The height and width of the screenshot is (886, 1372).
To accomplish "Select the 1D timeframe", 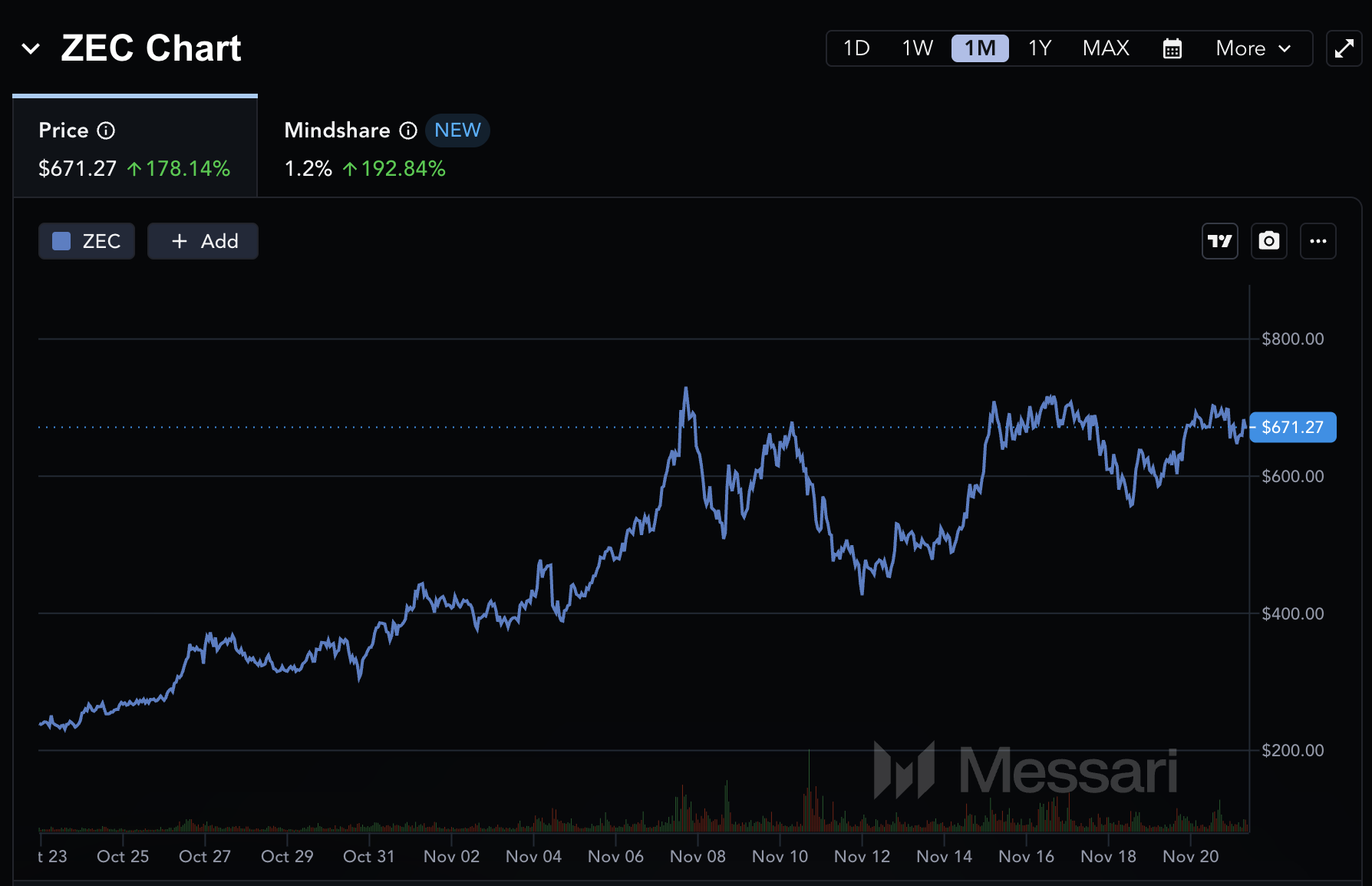I will [x=856, y=48].
